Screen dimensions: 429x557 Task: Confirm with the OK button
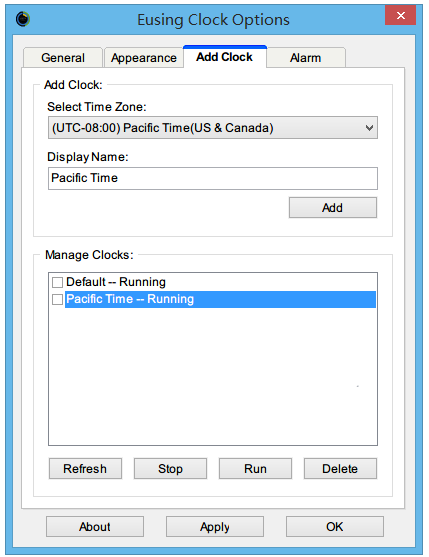pyautogui.click(x=335, y=526)
